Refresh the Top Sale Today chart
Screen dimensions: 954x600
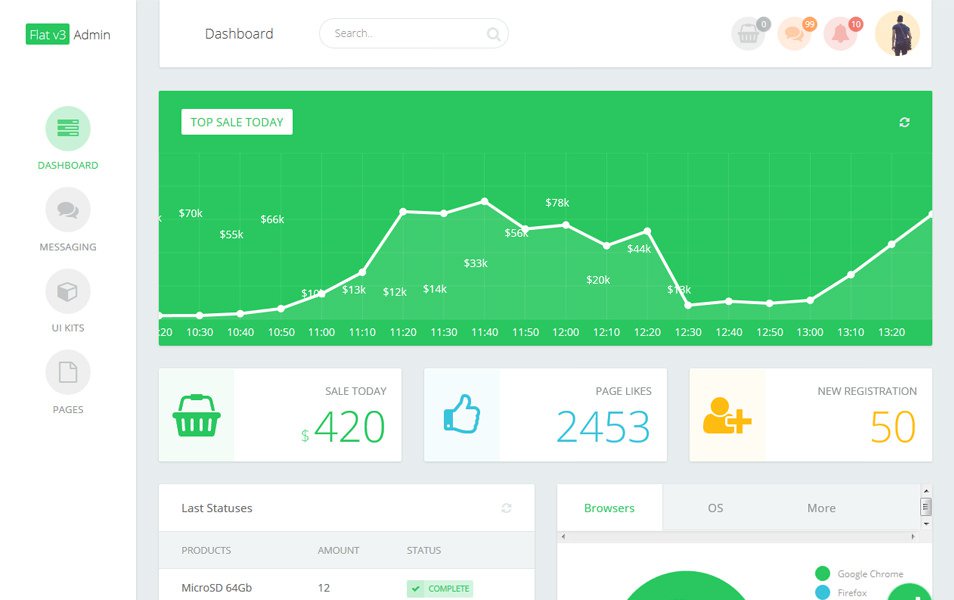point(905,122)
